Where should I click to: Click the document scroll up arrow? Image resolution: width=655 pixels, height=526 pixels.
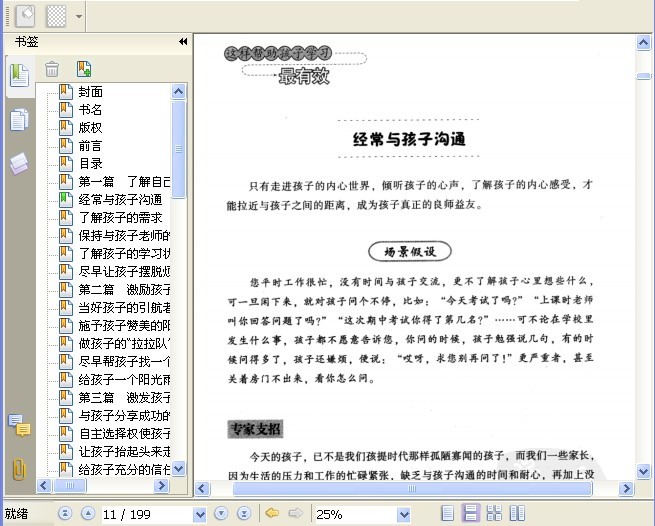(x=643, y=43)
